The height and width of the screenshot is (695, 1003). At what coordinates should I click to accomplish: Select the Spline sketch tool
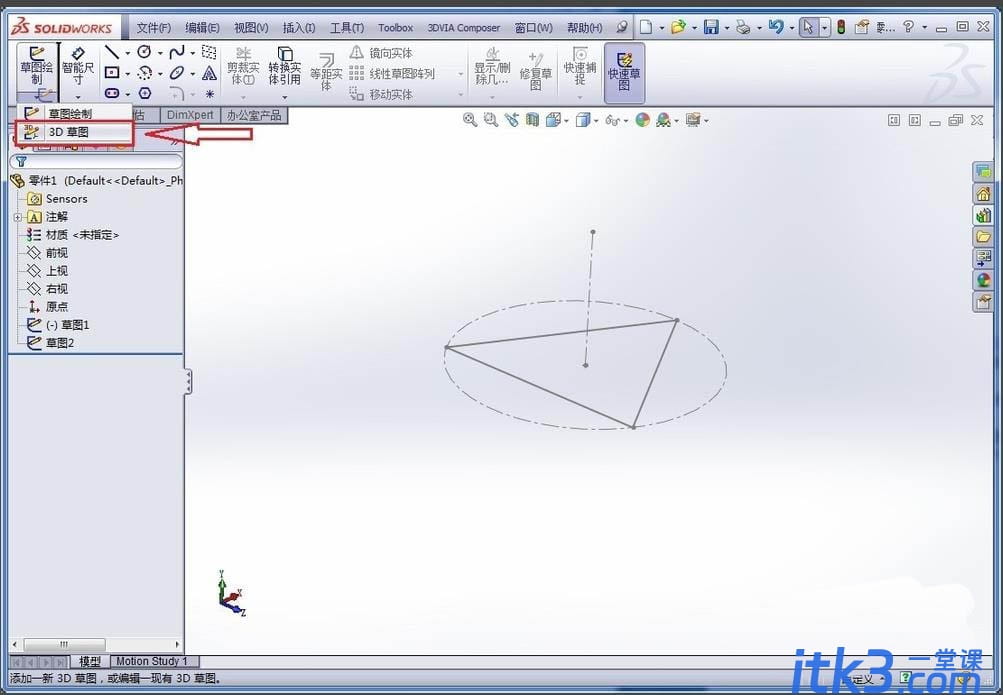tap(177, 52)
